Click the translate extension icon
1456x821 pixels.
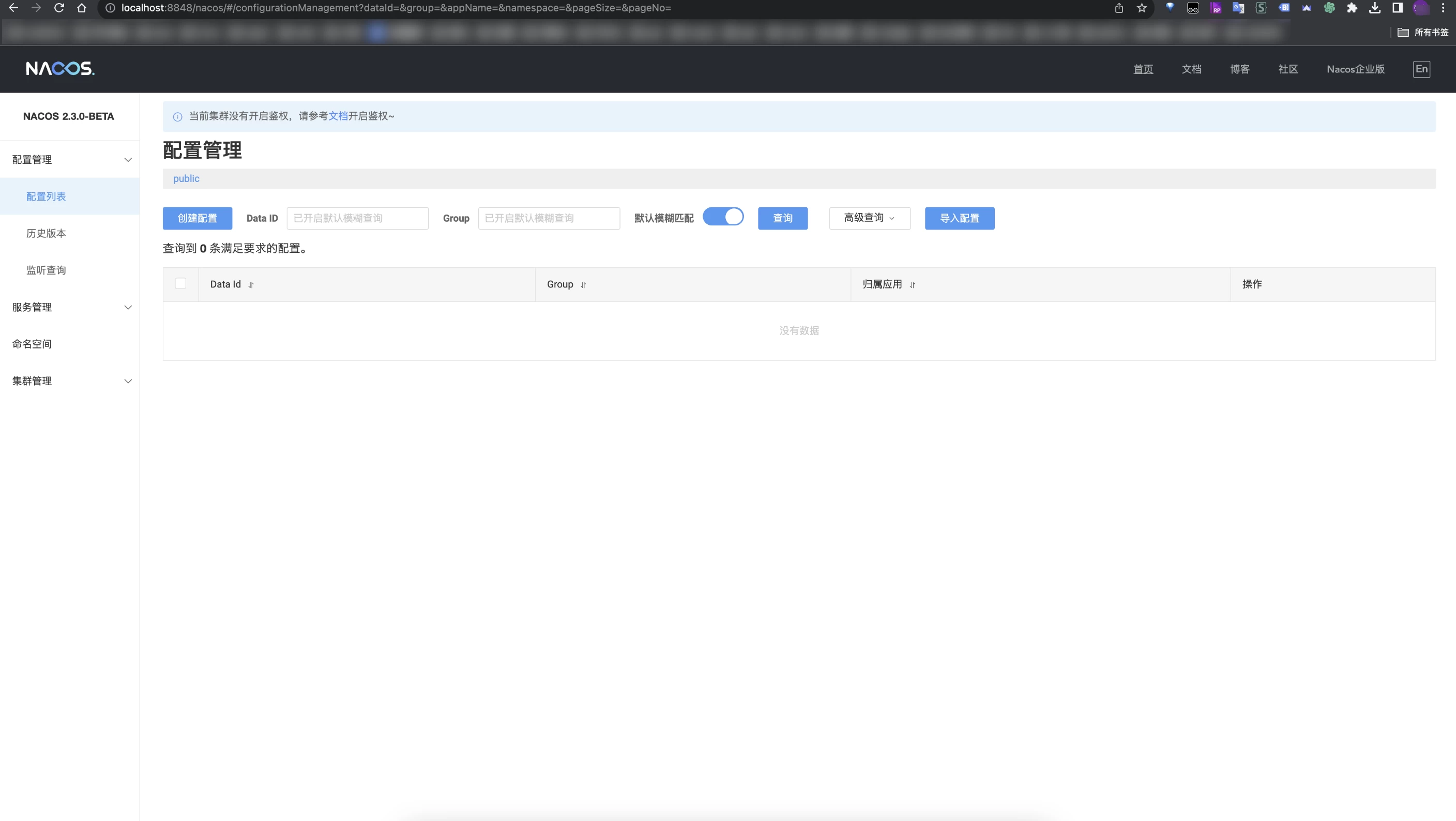pyautogui.click(x=1238, y=8)
